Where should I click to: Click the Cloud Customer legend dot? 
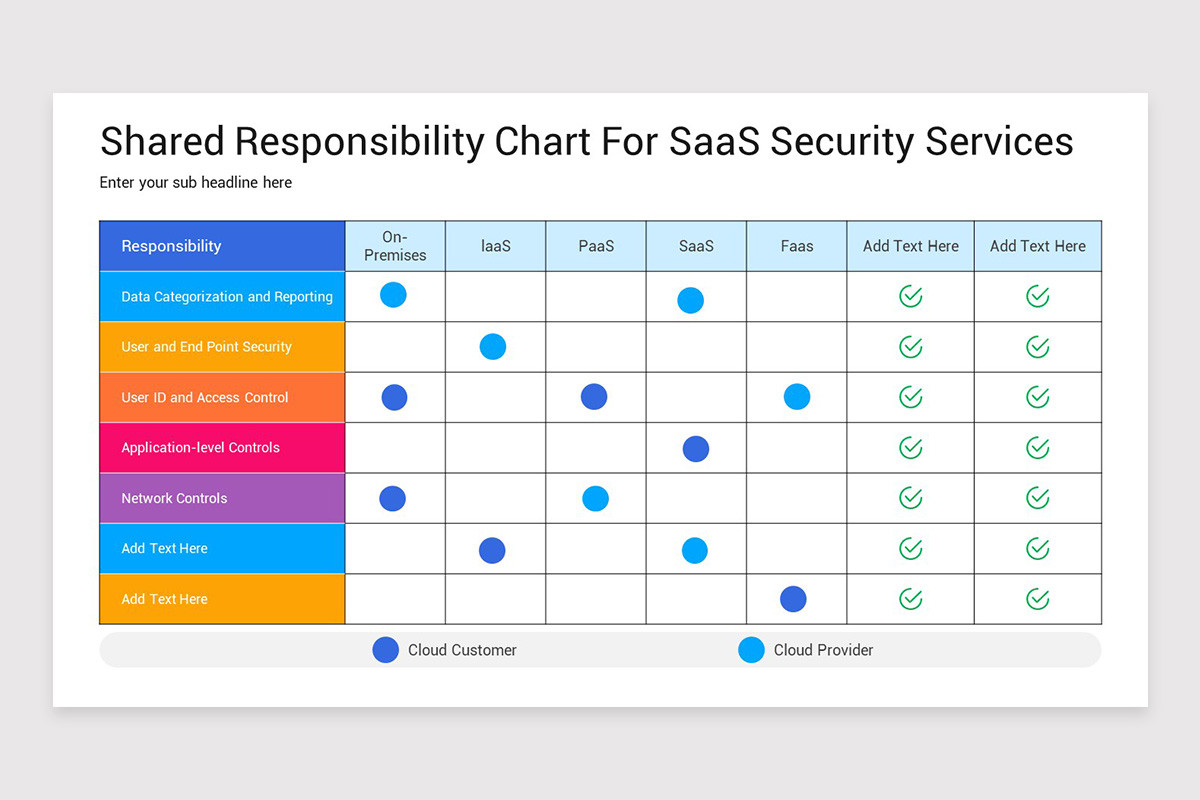coord(386,650)
